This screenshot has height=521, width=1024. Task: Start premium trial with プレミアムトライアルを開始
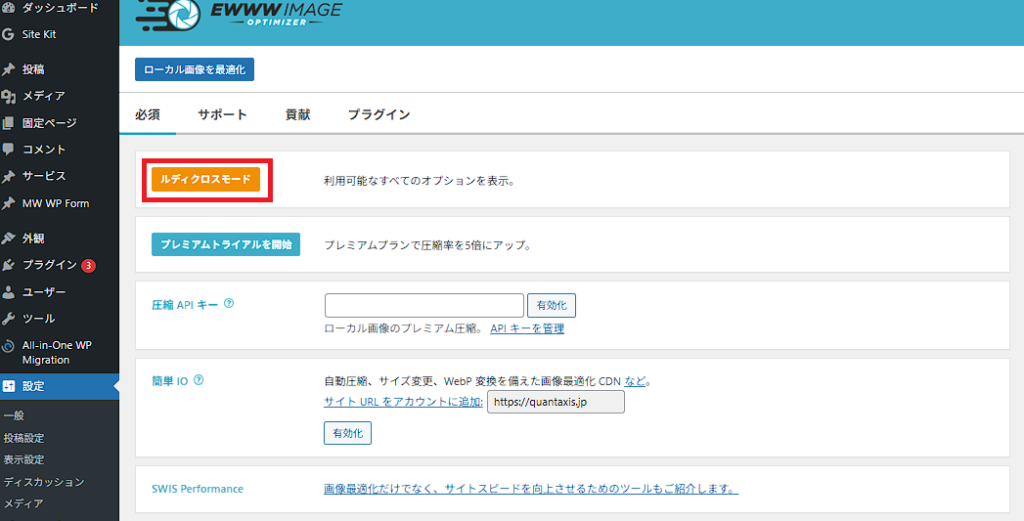(x=226, y=245)
